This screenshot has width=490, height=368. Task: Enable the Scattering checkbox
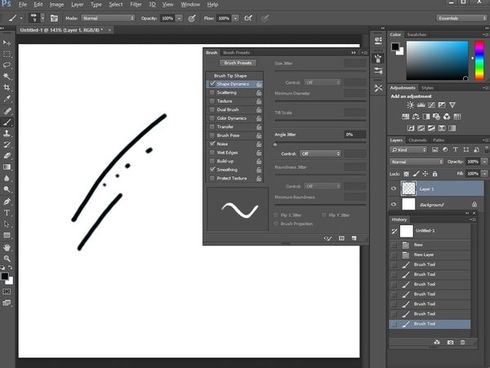click(212, 92)
